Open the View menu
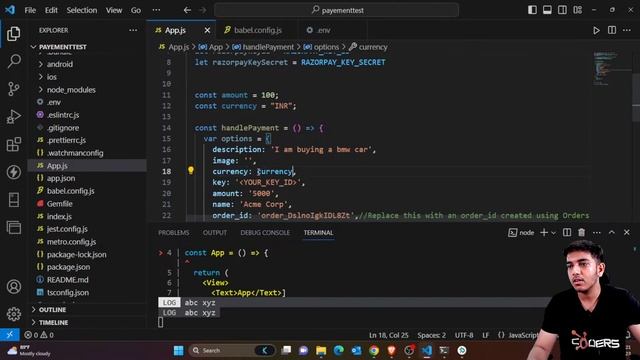The image size is (640, 360). tap(114, 10)
